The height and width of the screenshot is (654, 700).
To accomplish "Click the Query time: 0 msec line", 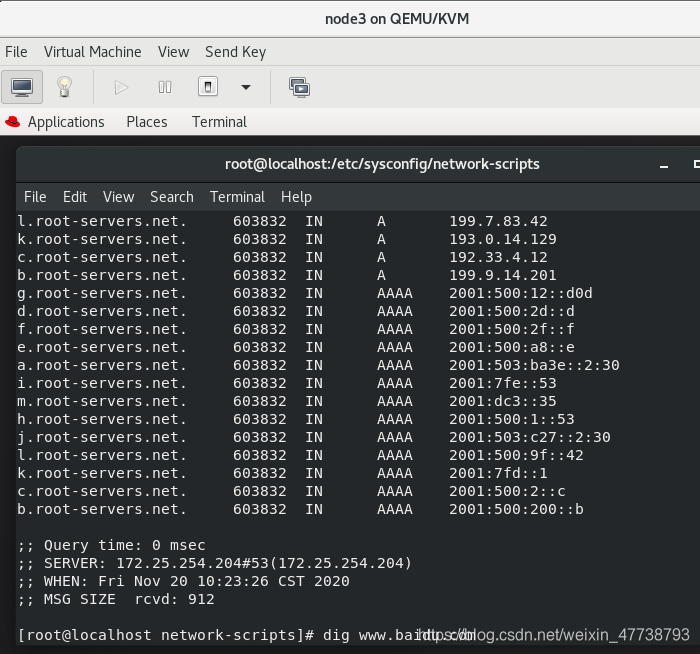I will pos(112,546).
